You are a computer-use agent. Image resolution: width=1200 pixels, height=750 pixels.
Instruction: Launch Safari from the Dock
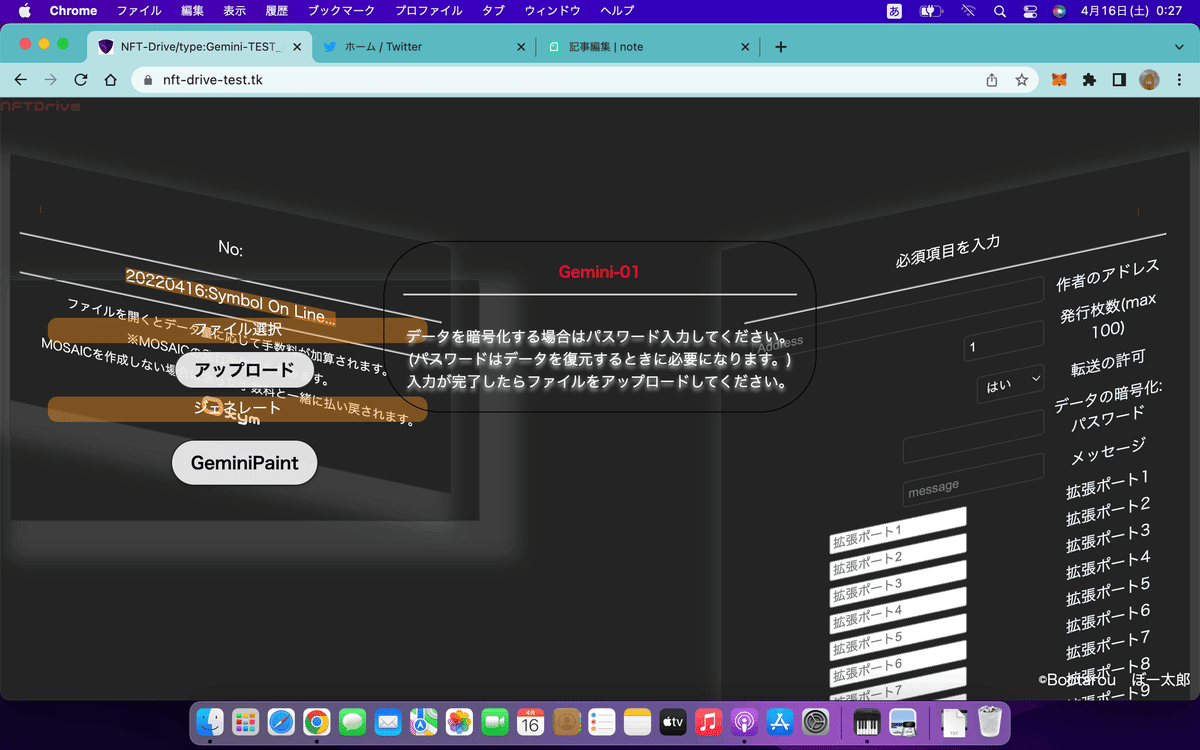[x=281, y=721]
